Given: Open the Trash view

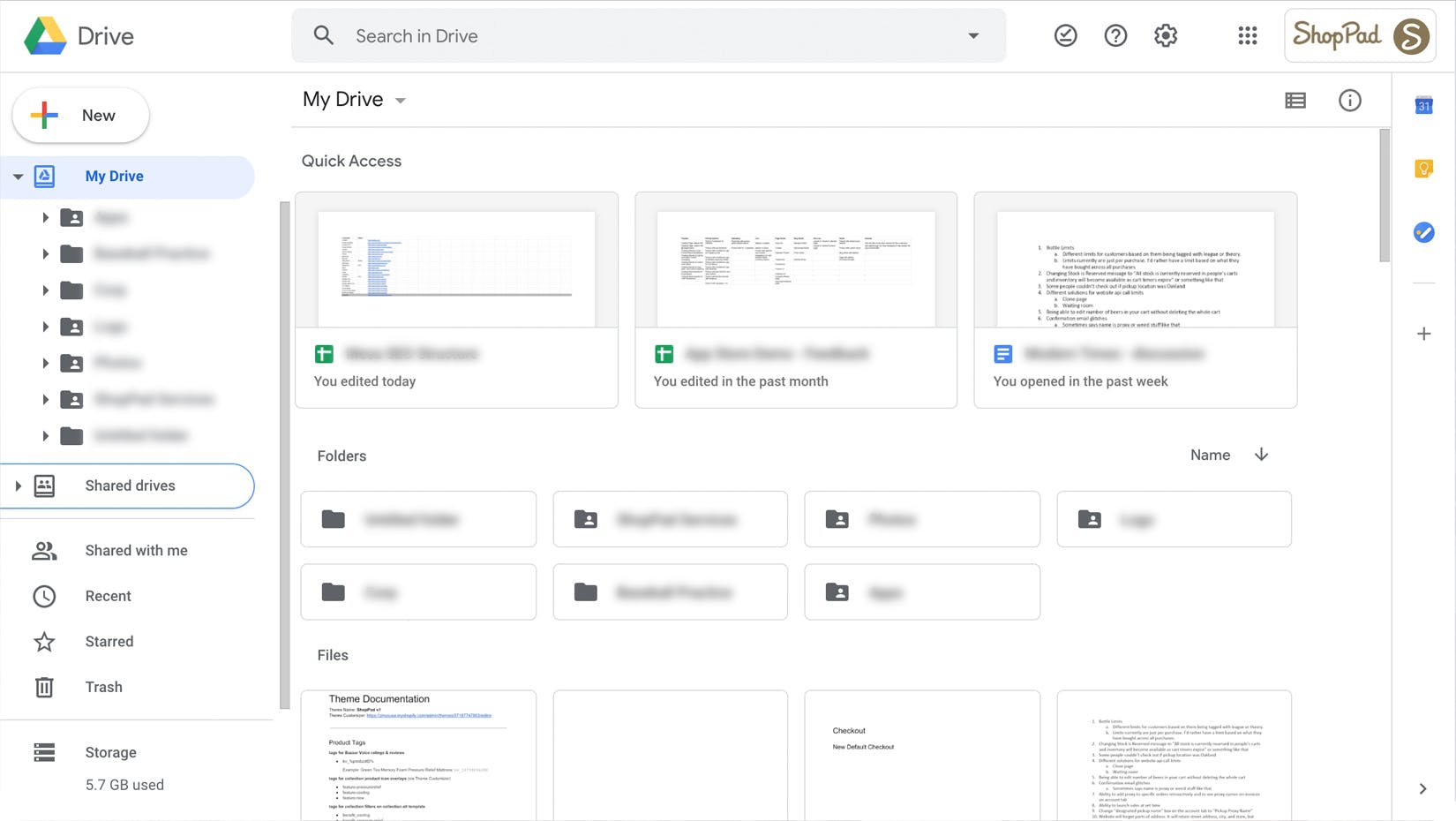Looking at the screenshot, I should tap(103, 687).
